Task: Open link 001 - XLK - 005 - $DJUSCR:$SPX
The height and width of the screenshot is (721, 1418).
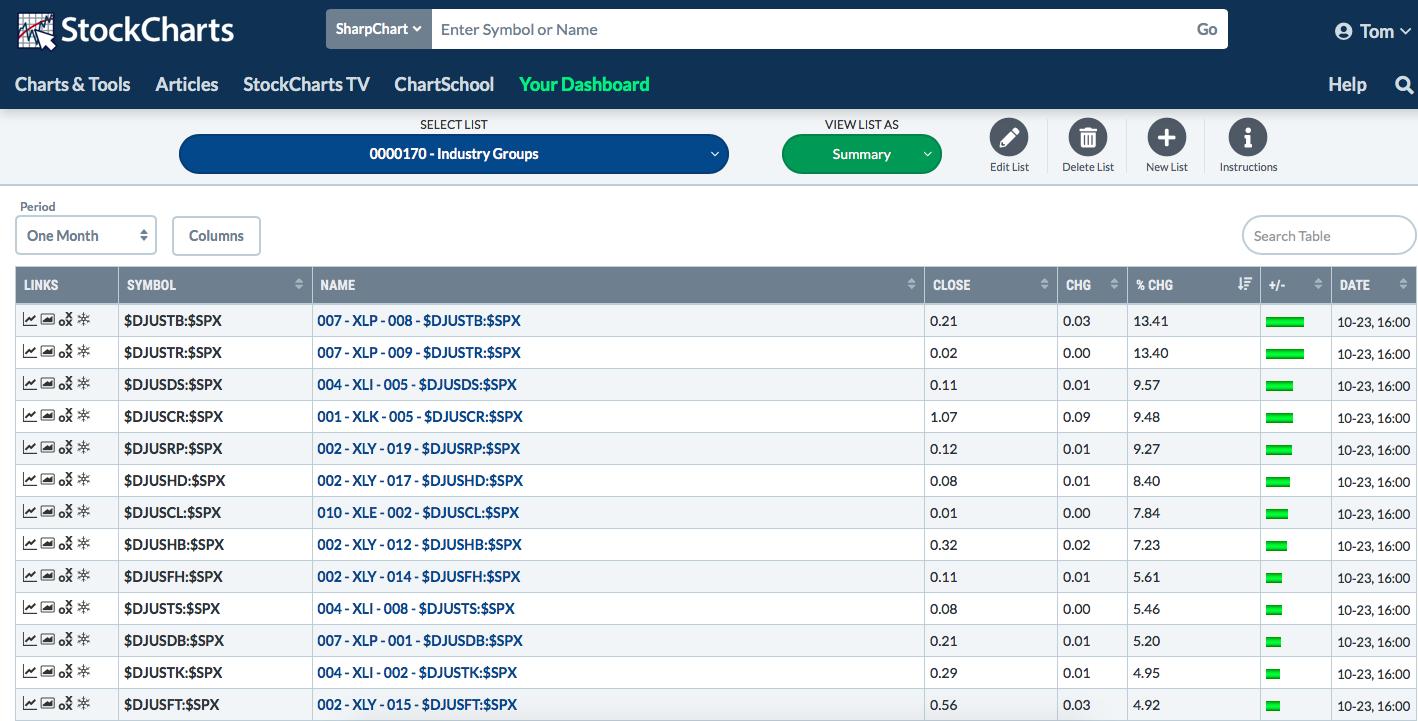Action: coord(420,417)
